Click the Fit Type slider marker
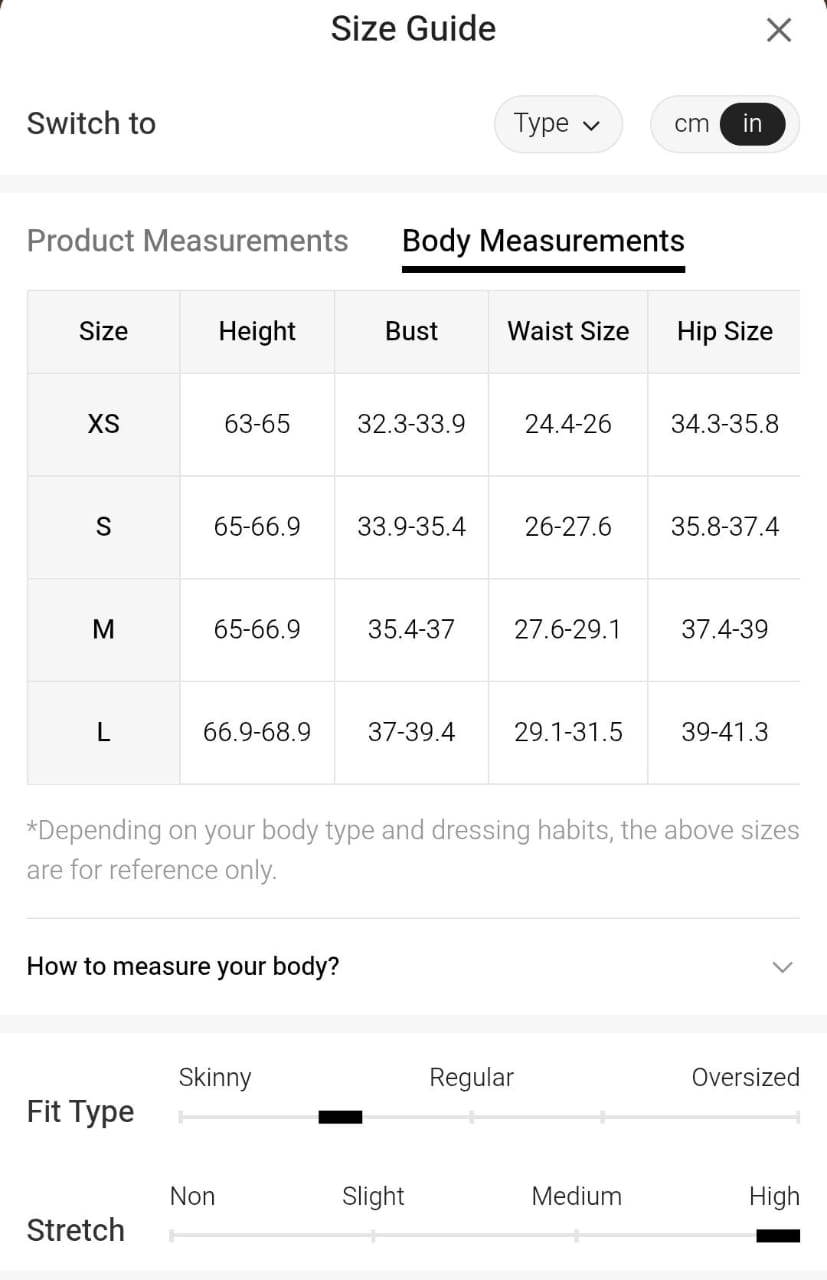The width and height of the screenshot is (827, 1280). click(340, 1117)
